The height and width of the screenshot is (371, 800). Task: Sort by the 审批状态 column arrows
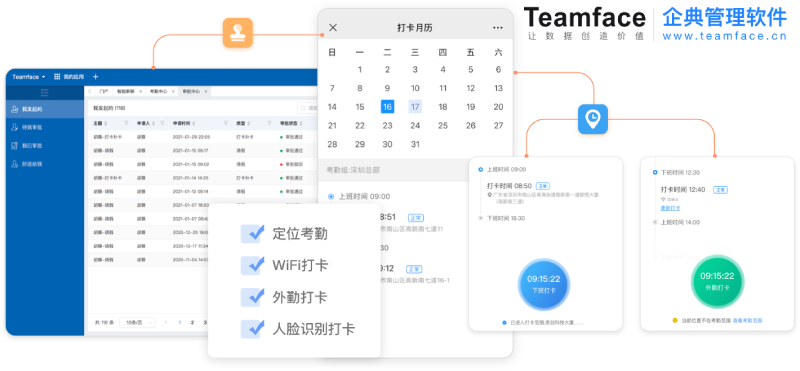pyautogui.click(x=301, y=123)
